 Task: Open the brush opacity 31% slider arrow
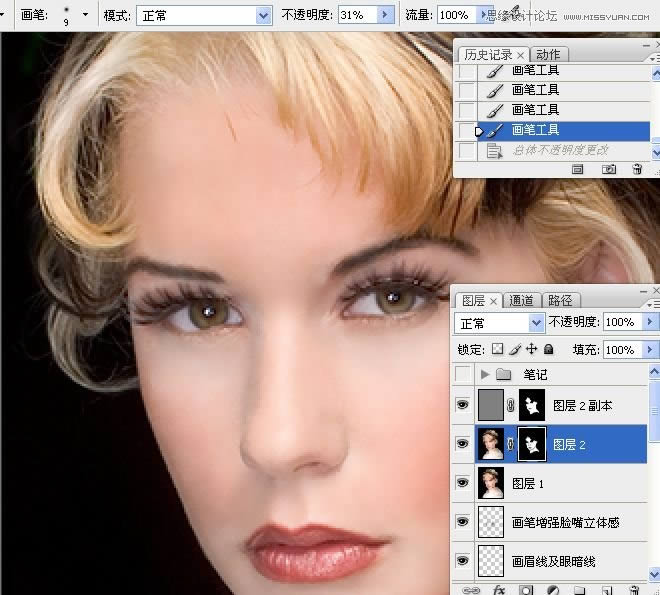tap(384, 15)
